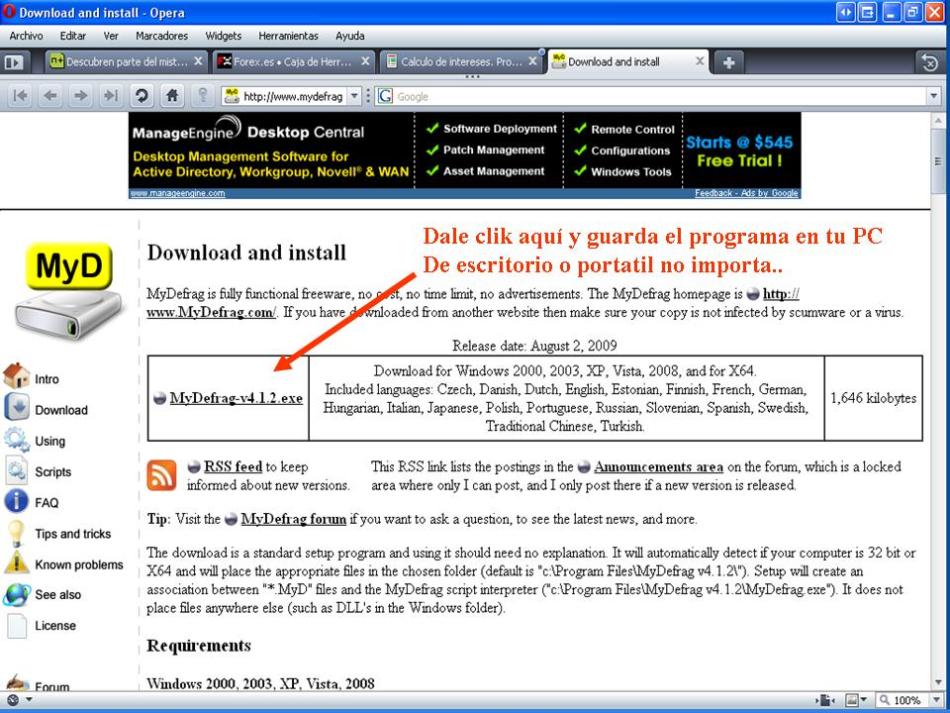Expand the address bar URL dropdown
950x713 pixels.
(x=354, y=96)
